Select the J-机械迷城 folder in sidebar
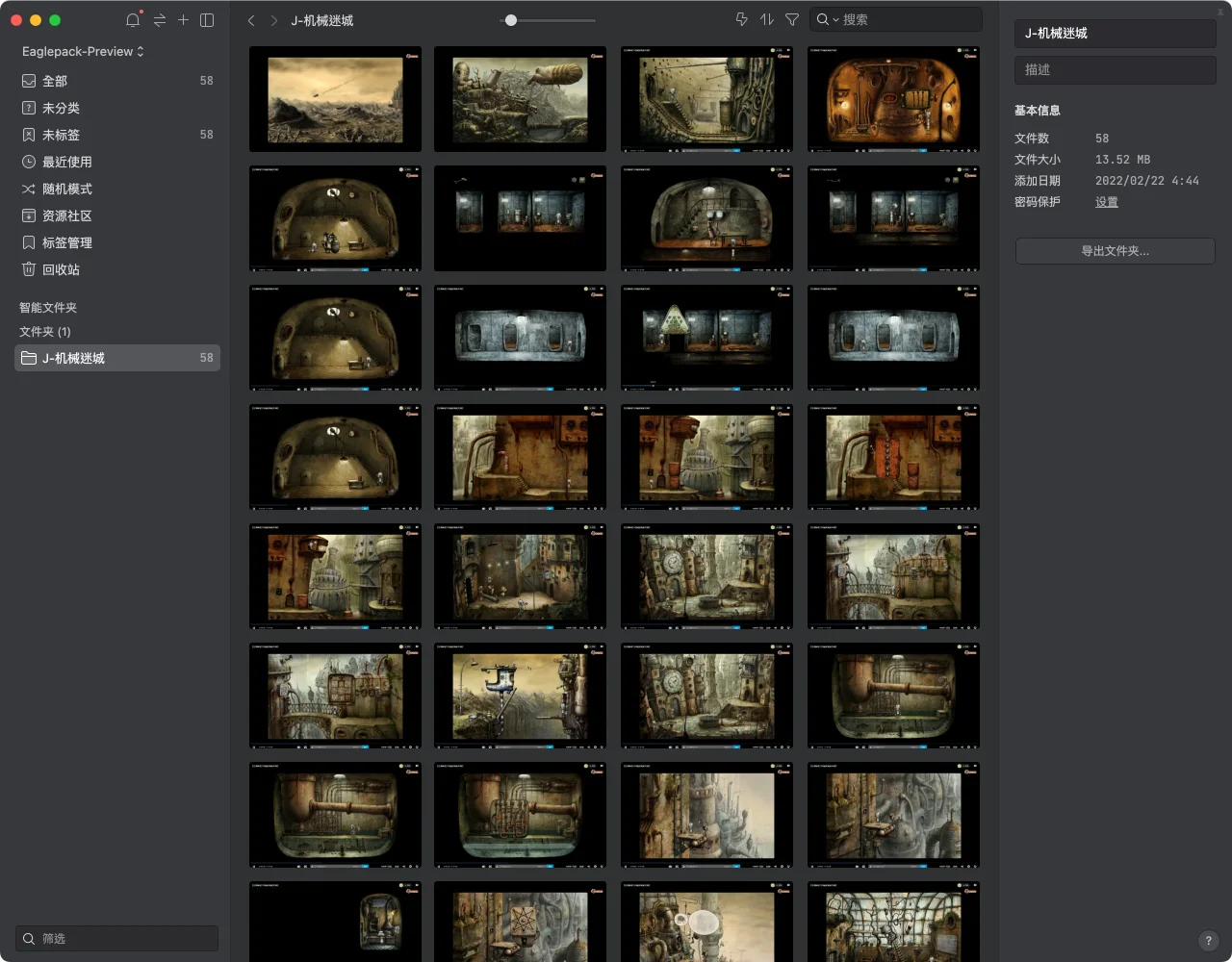Image resolution: width=1232 pixels, height=962 pixels. pos(117,358)
